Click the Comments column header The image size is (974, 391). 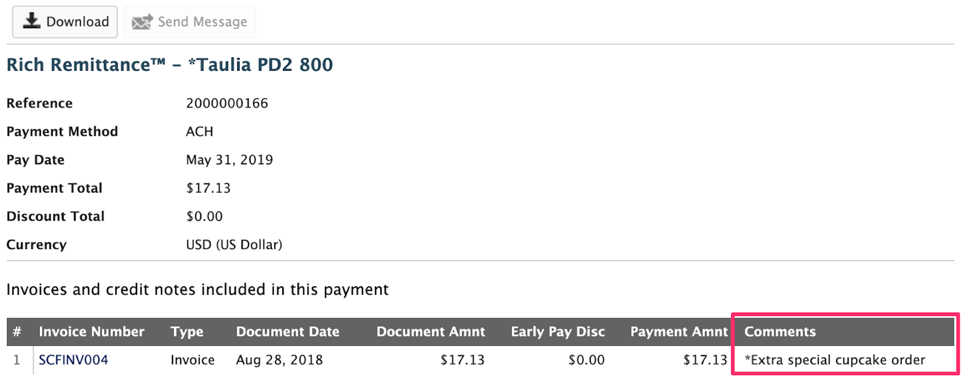pyautogui.click(x=780, y=332)
